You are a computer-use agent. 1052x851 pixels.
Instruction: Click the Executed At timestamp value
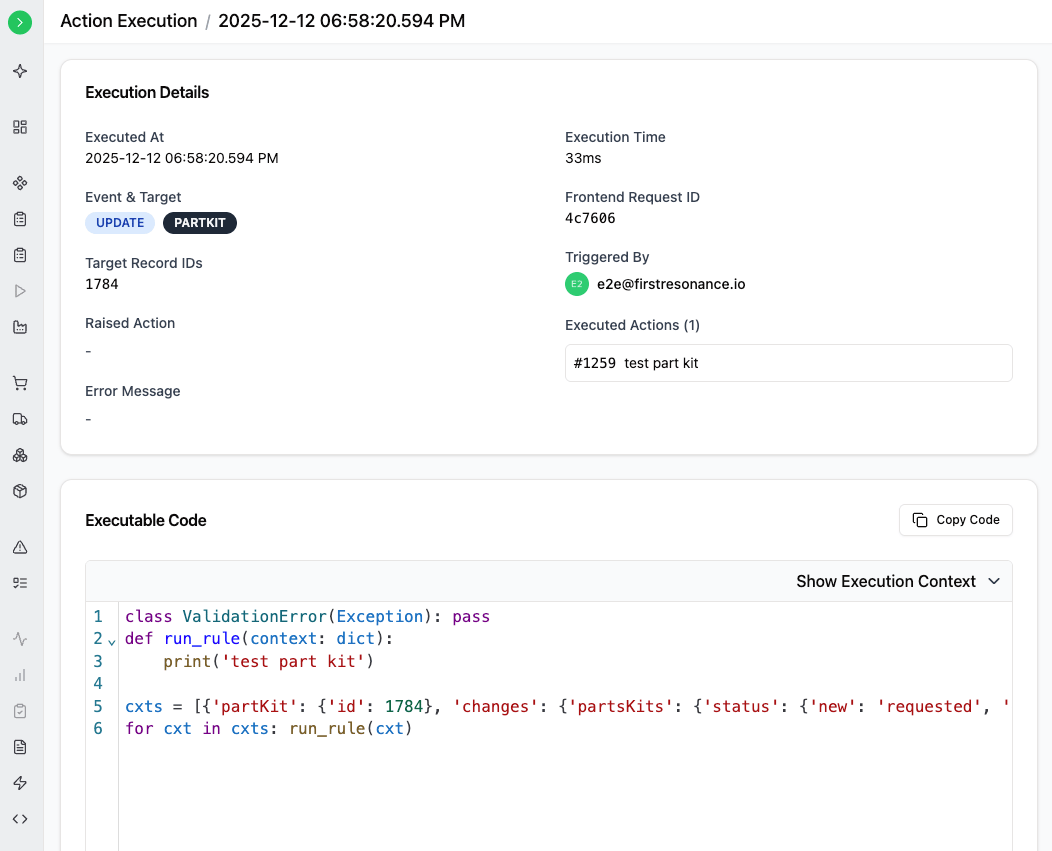(x=182, y=158)
